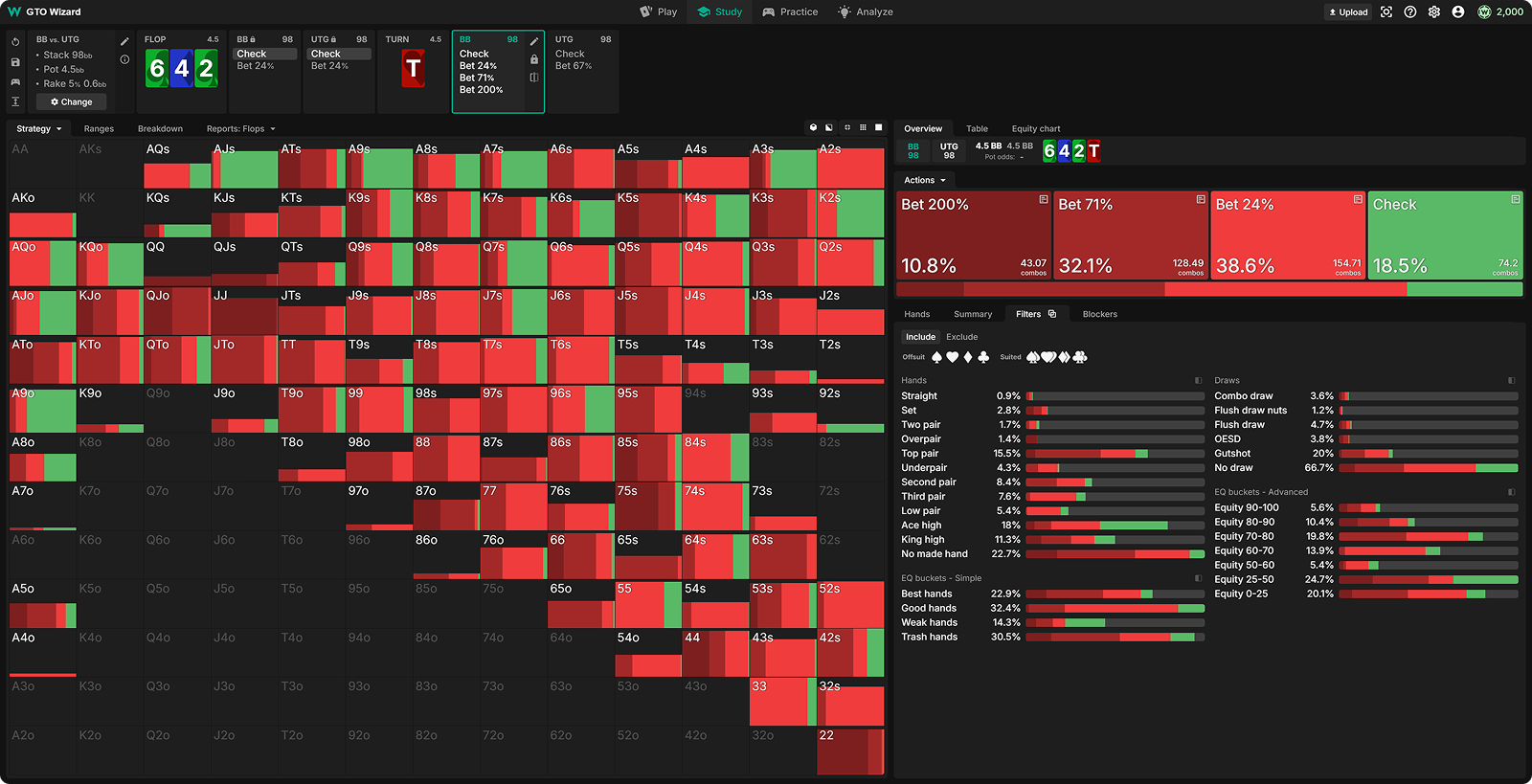This screenshot has width=1532, height=784.
Task: Click the save solution icon
Action: tap(15, 62)
